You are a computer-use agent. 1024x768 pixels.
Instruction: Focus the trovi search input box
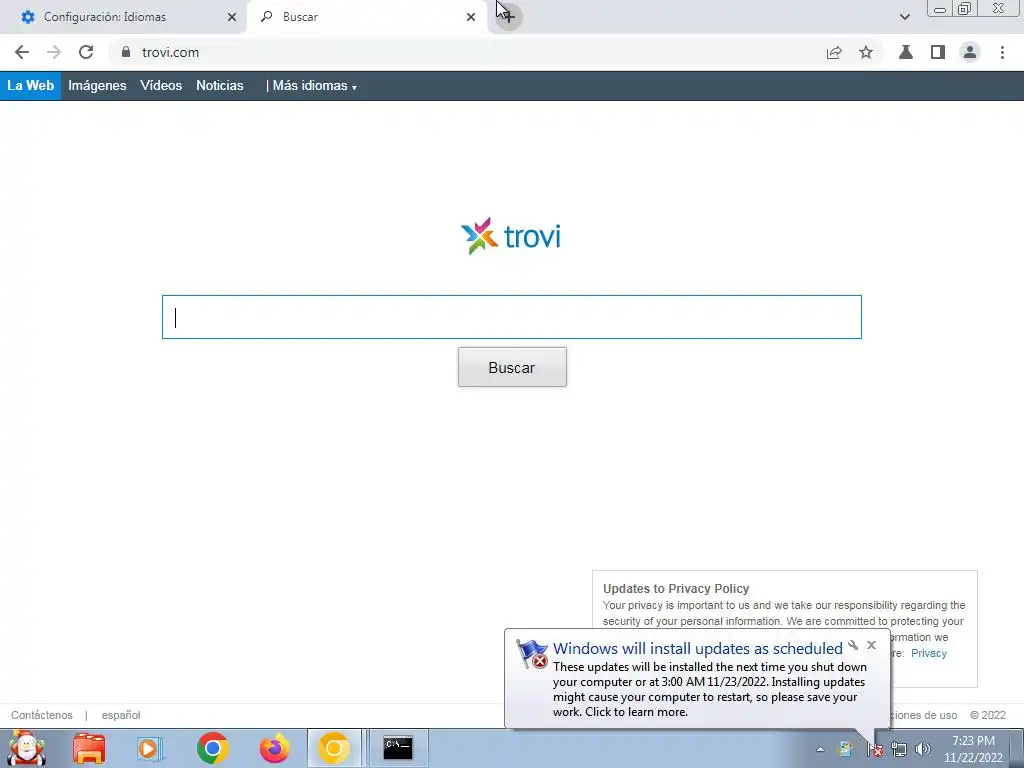[x=512, y=317]
